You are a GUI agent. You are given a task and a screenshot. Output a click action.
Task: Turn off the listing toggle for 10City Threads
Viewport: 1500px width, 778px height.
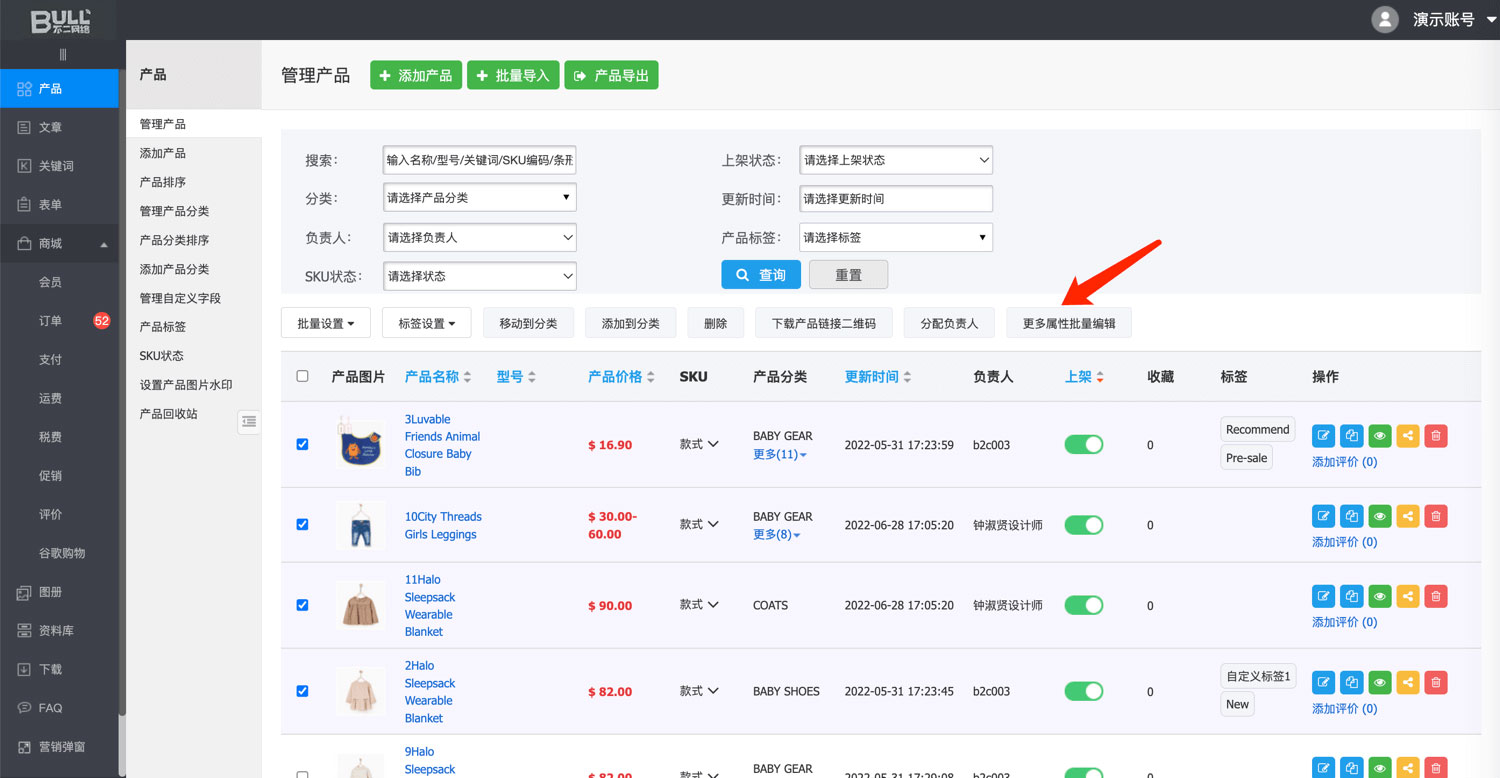(x=1083, y=525)
